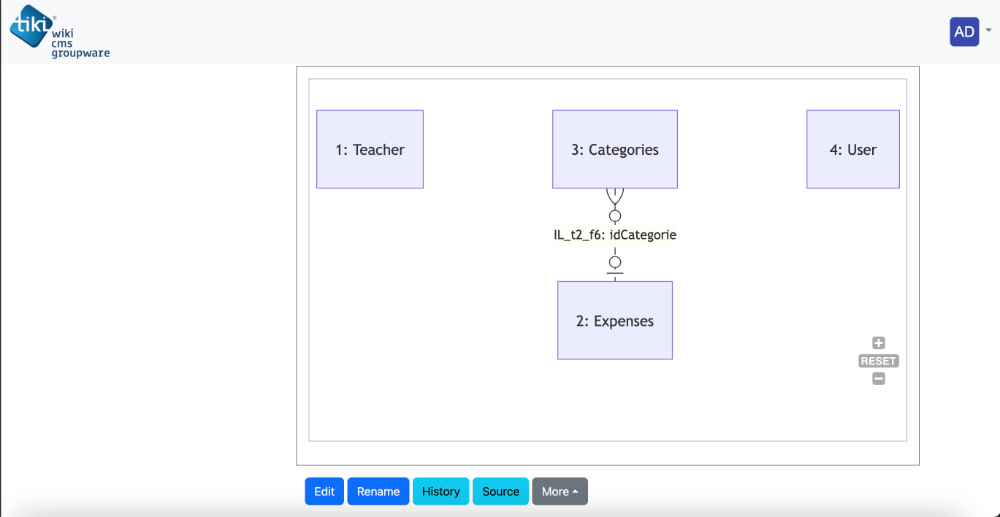The width and height of the screenshot is (1000, 517).
Task: Click the Tiki wiki cms groupware logo
Action: point(59,33)
